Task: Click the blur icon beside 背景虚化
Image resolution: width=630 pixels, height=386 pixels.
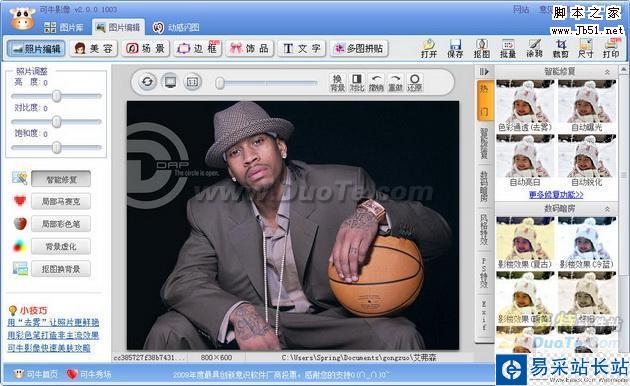Action: pos(20,246)
